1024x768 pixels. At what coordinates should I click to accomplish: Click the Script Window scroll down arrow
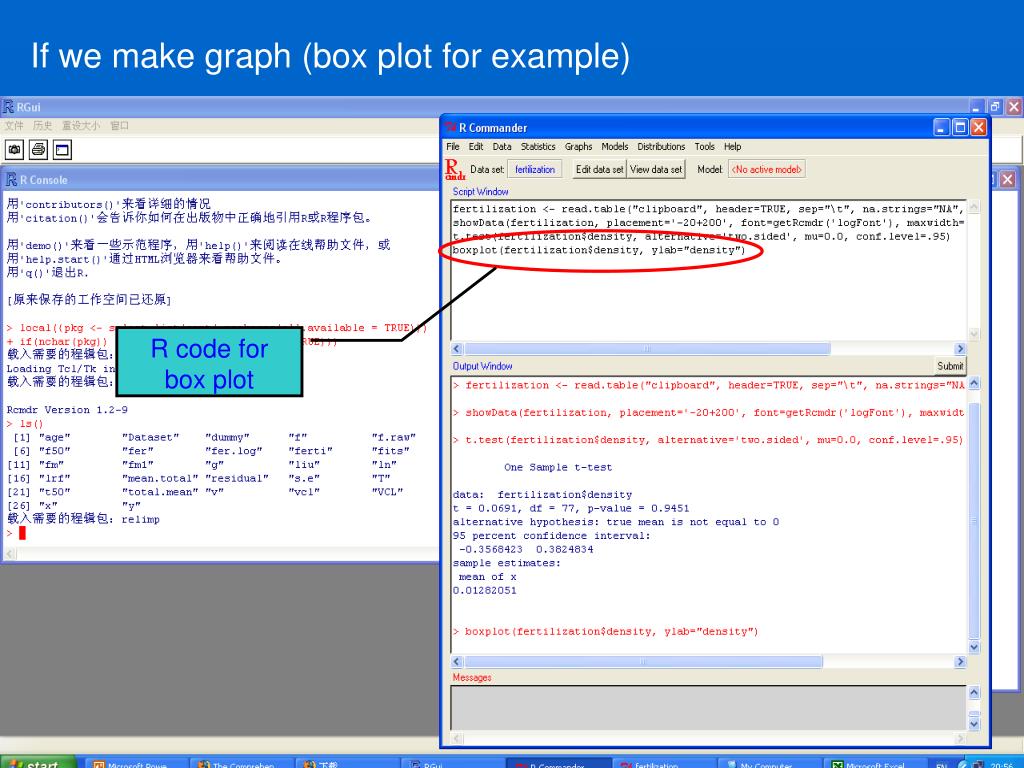point(974,334)
